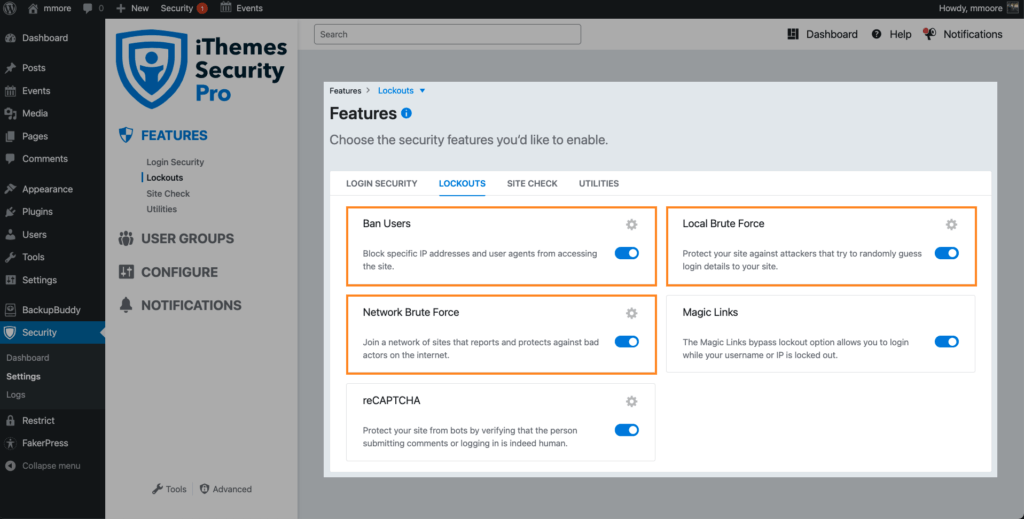The image size is (1024, 519).
Task: Click the Dashboard grid icon in header
Action: 793,34
